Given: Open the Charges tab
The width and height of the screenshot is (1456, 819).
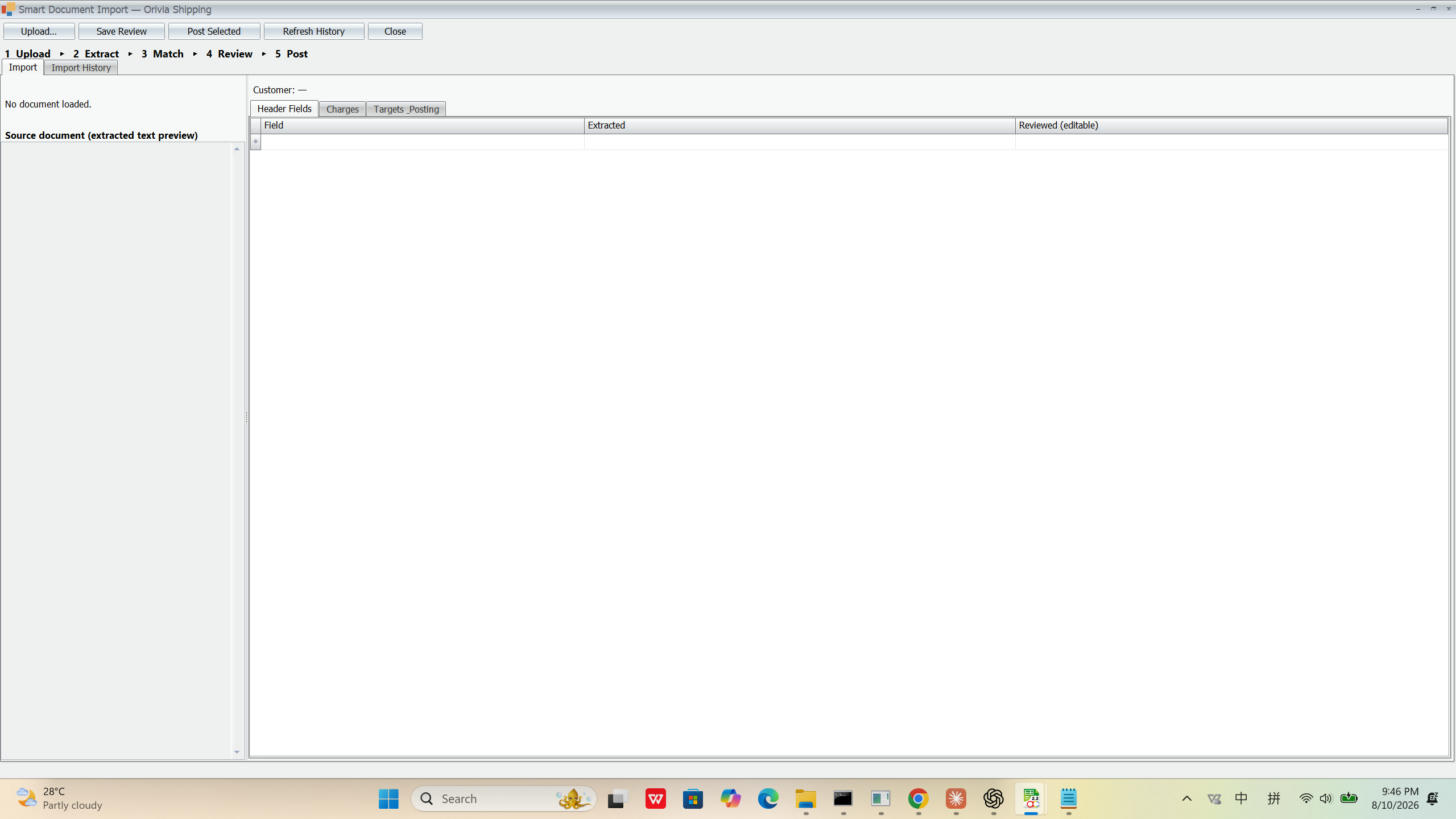Looking at the screenshot, I should 342,109.
